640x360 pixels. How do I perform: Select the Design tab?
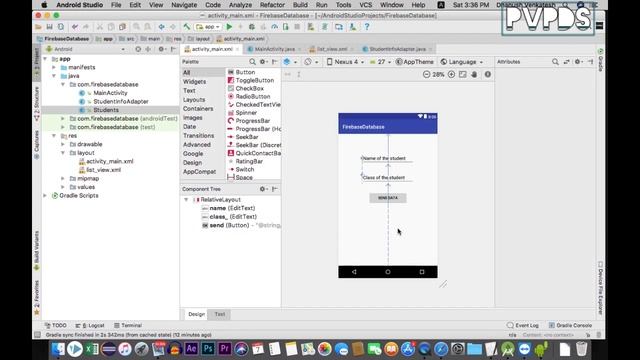point(196,314)
